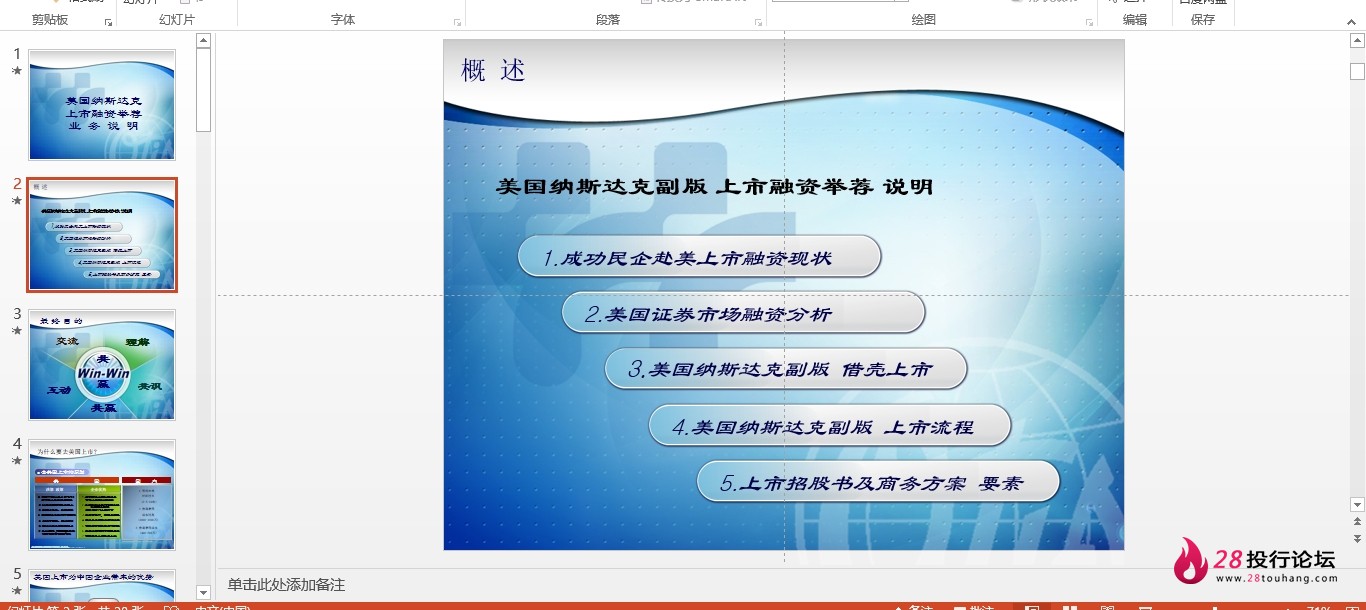
Task: Click the animation star beside slide 2
Action: coord(17,201)
